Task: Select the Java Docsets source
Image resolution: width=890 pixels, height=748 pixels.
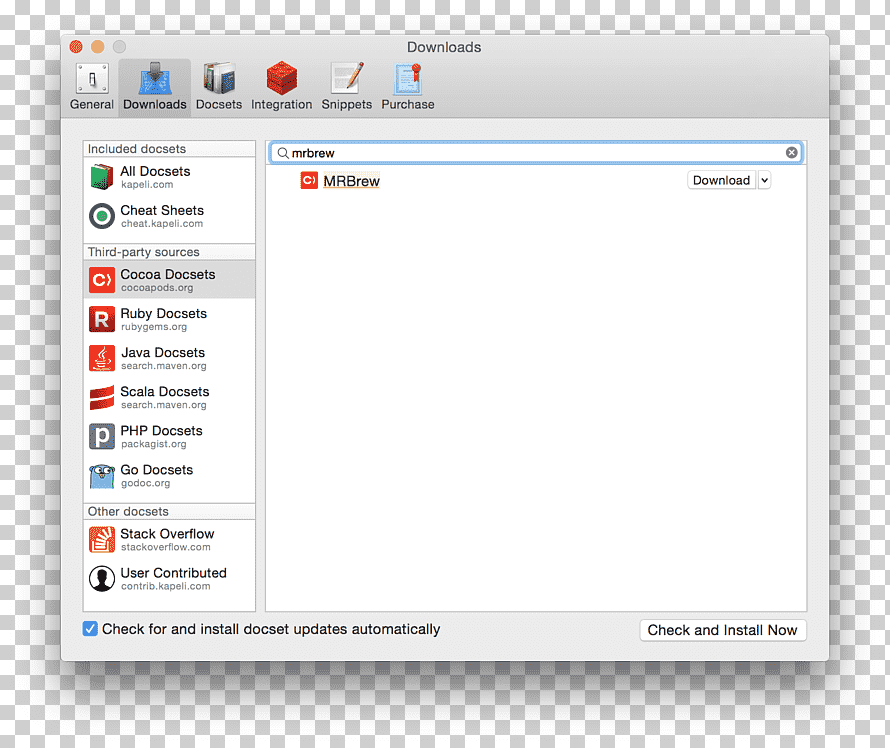Action: [169, 358]
